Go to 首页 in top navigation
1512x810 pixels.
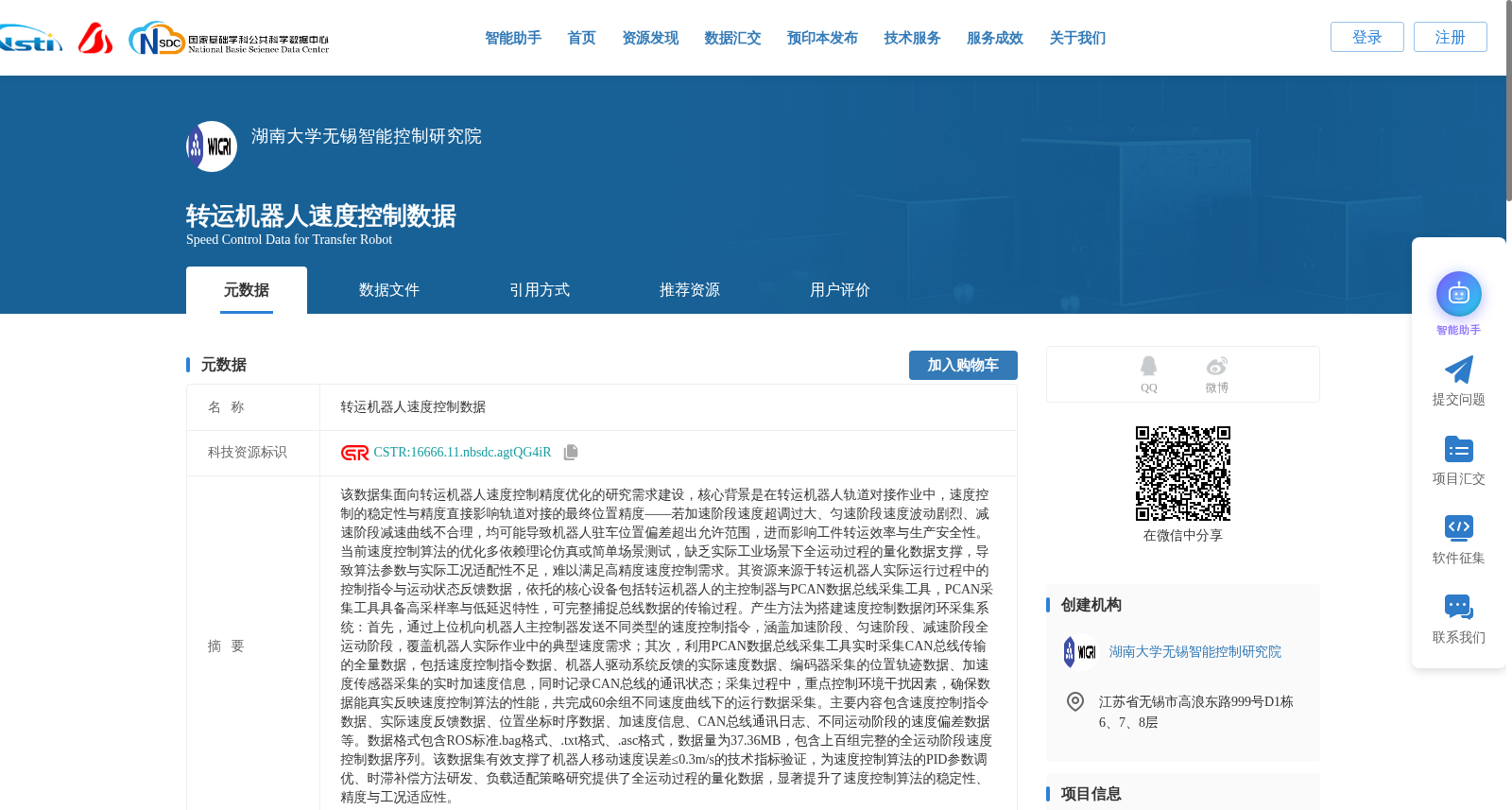tap(581, 38)
